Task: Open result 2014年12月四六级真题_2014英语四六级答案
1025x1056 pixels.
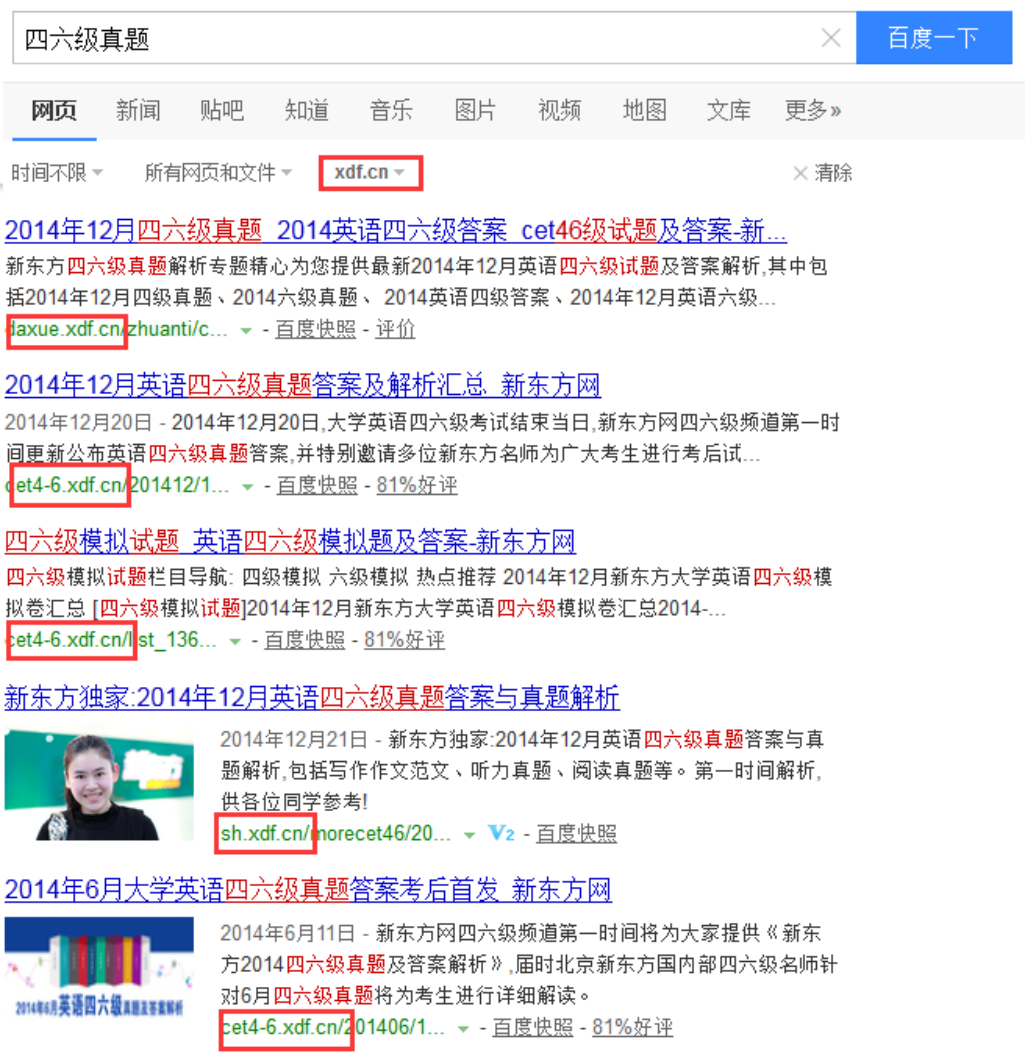Action: pos(396,231)
